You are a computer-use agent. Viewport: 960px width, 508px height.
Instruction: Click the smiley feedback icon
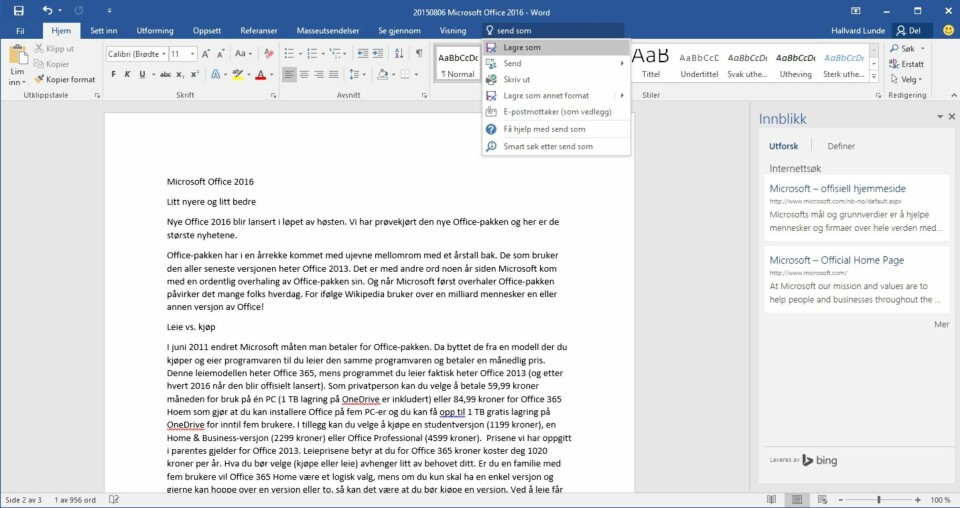click(x=948, y=31)
